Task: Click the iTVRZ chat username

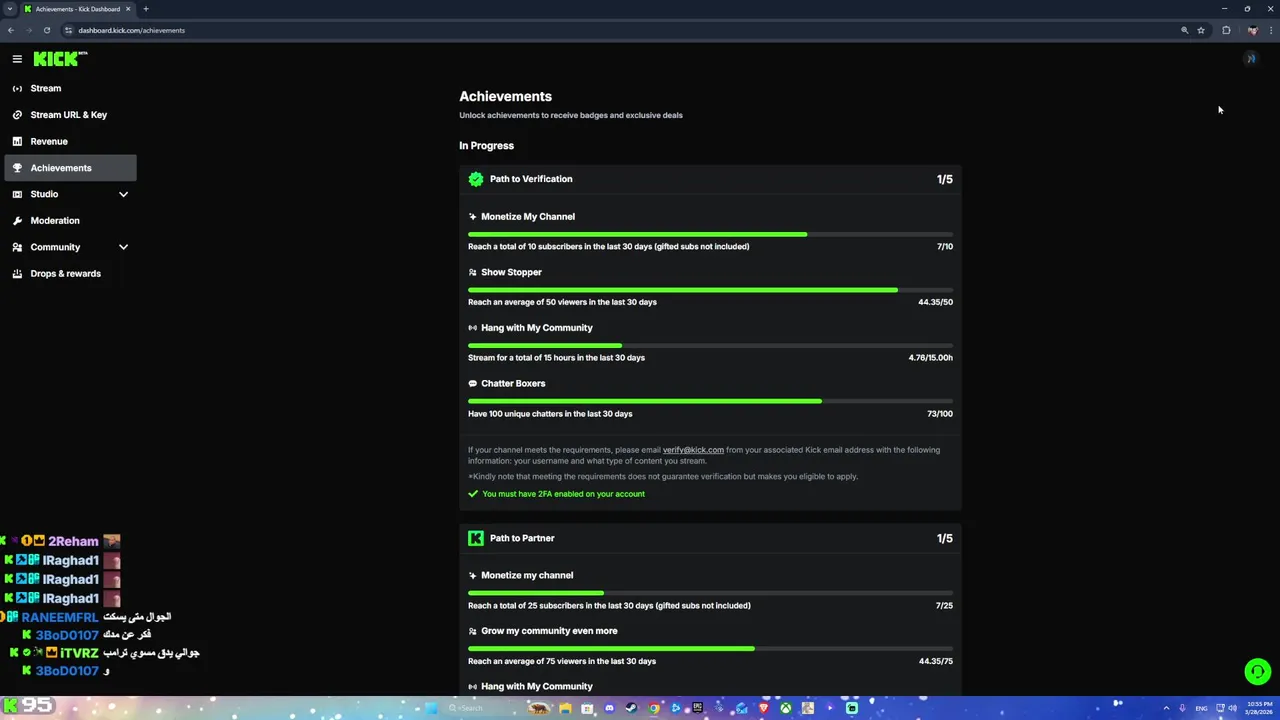Action: click(79, 653)
